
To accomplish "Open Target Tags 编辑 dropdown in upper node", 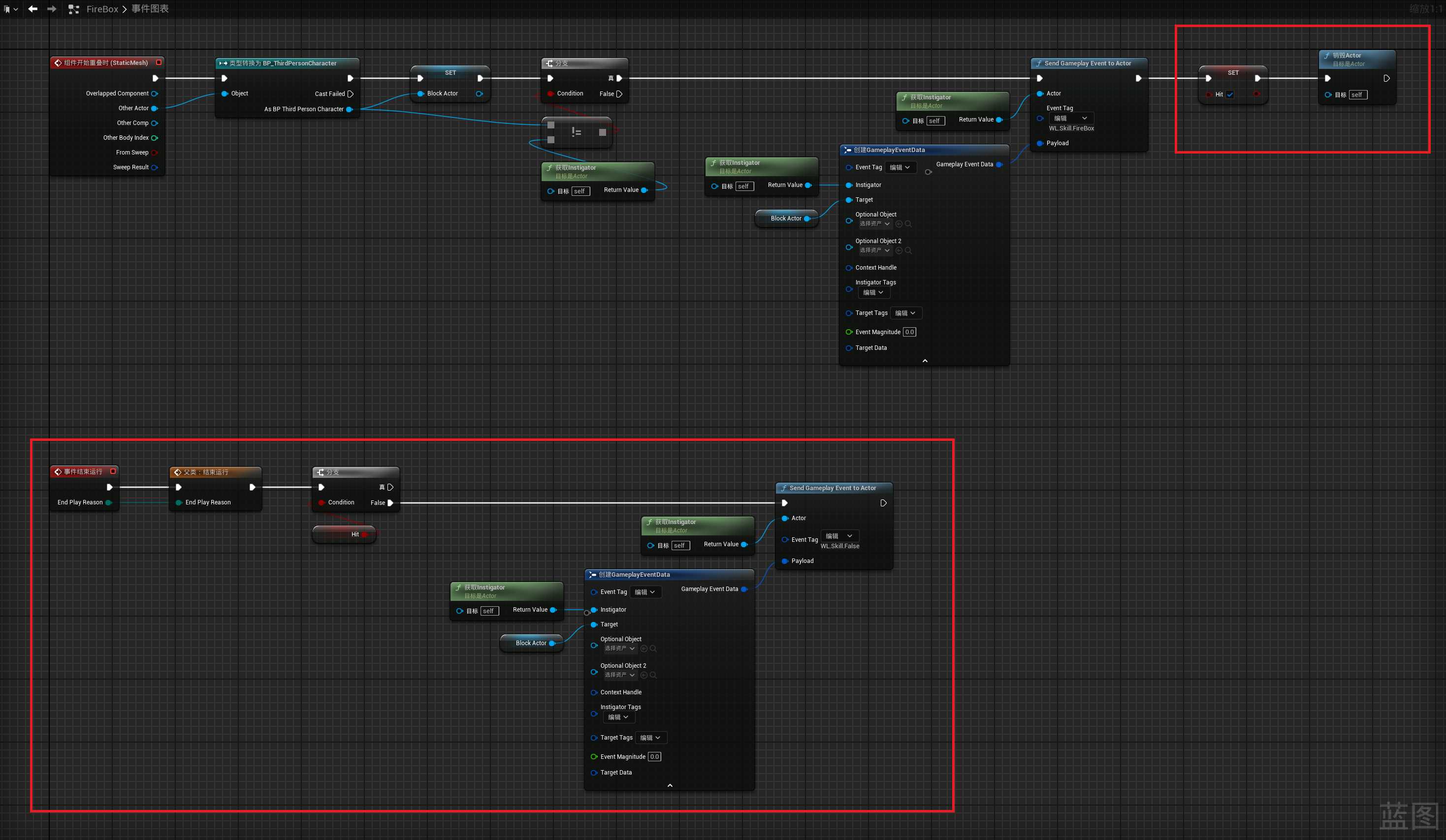I will point(905,313).
